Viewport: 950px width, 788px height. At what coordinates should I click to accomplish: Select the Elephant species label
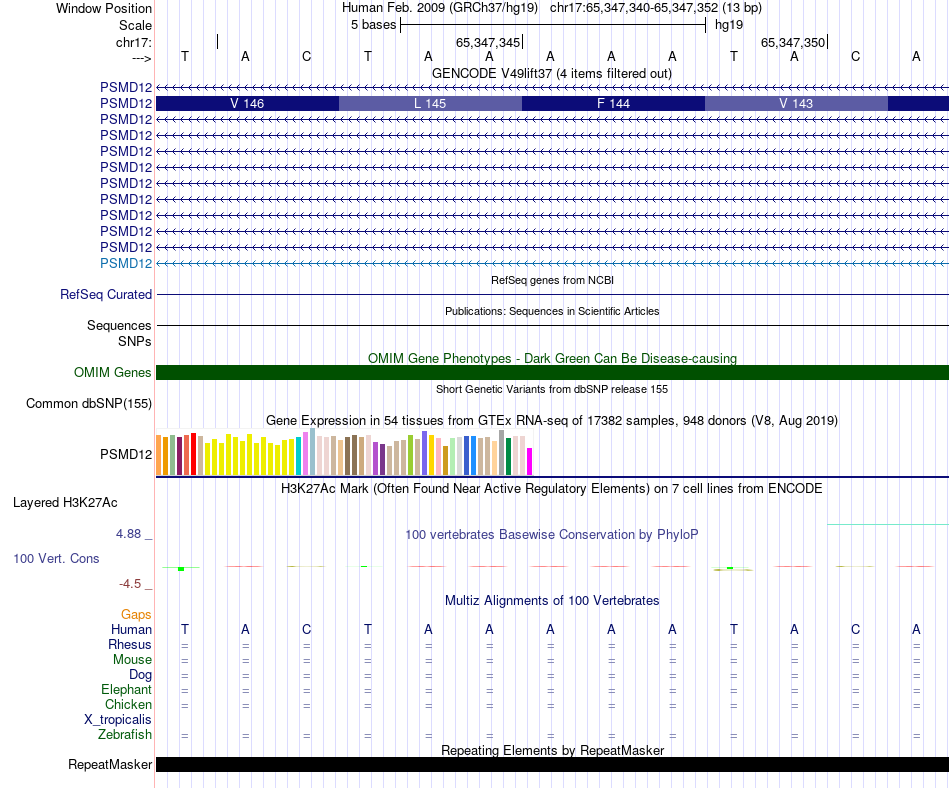[127, 689]
